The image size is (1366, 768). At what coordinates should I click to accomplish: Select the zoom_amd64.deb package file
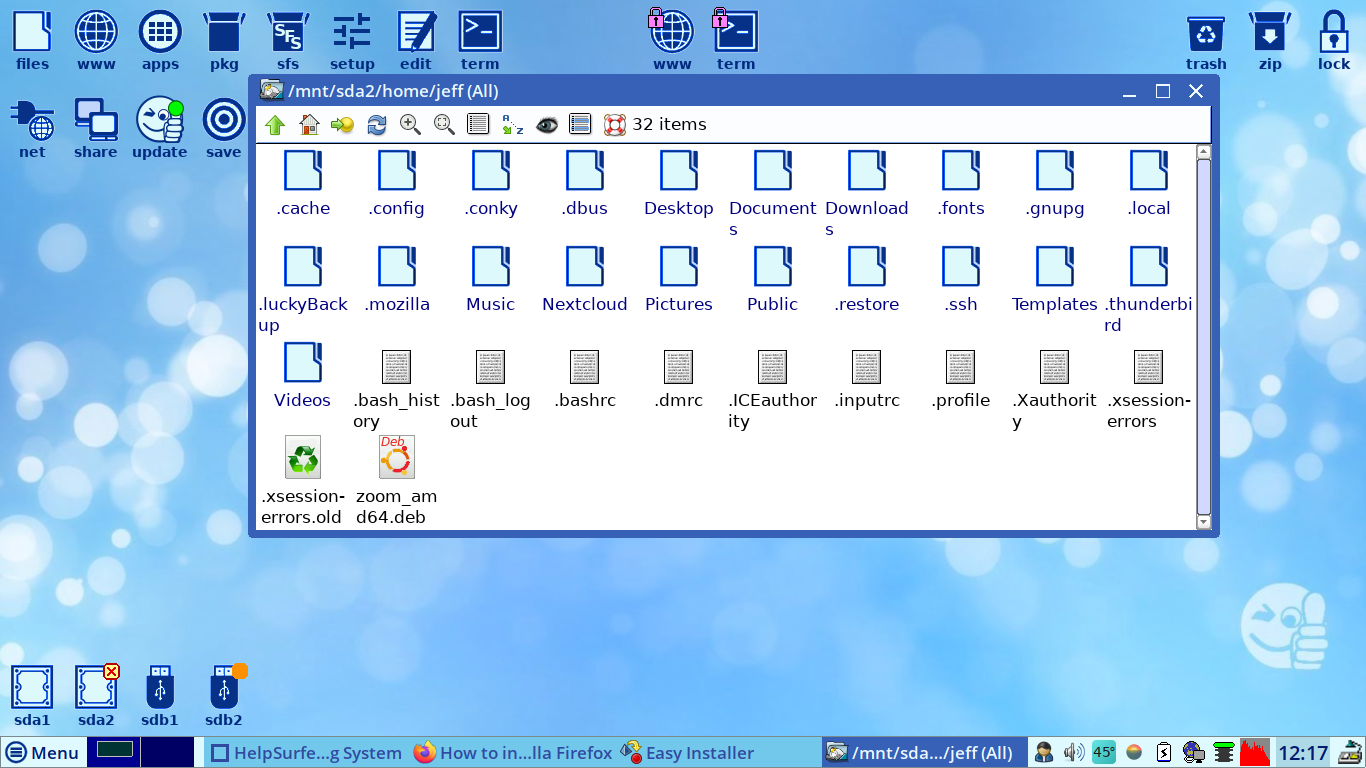tap(397, 479)
